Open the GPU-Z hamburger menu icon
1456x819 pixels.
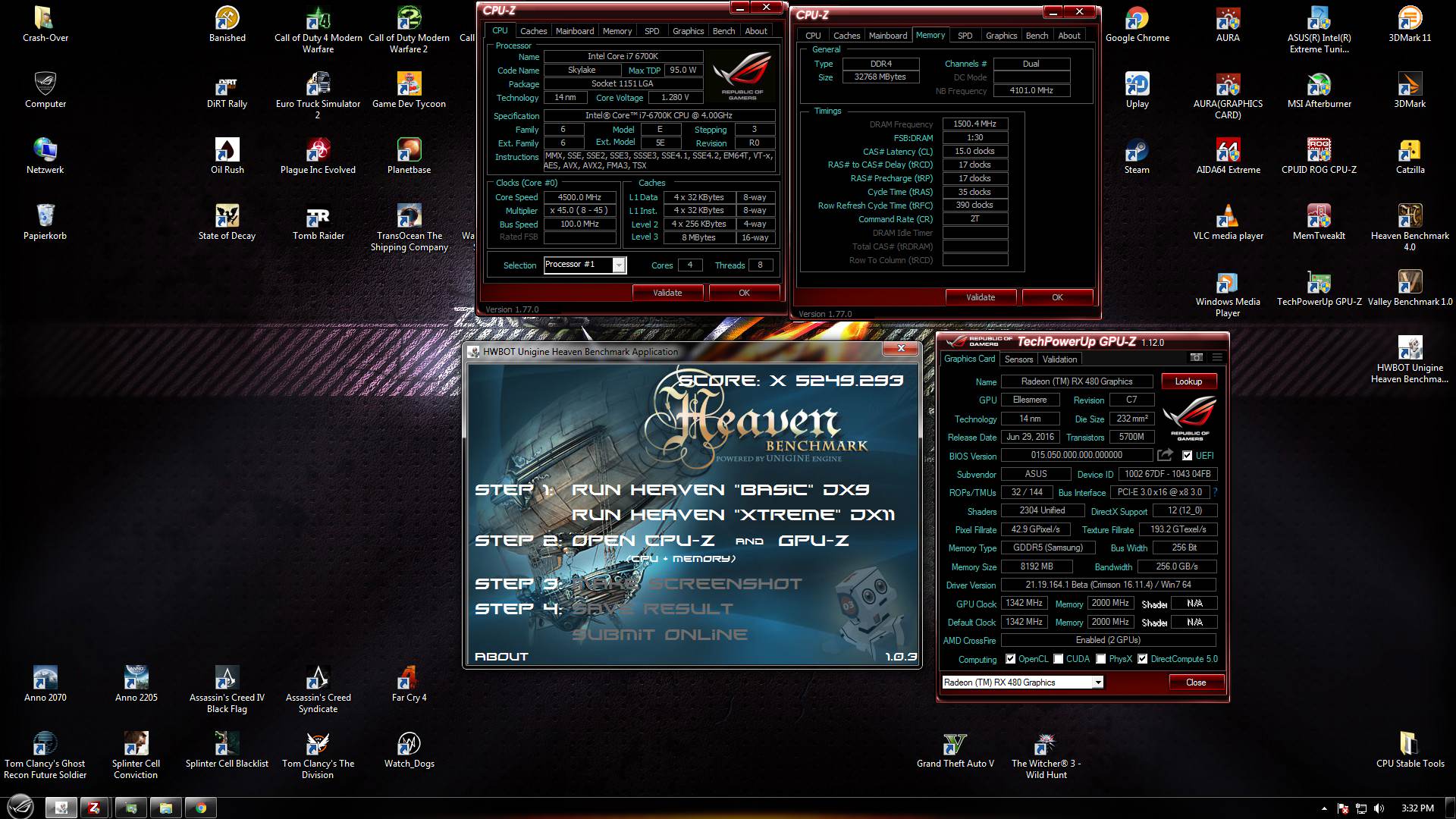tap(1217, 357)
